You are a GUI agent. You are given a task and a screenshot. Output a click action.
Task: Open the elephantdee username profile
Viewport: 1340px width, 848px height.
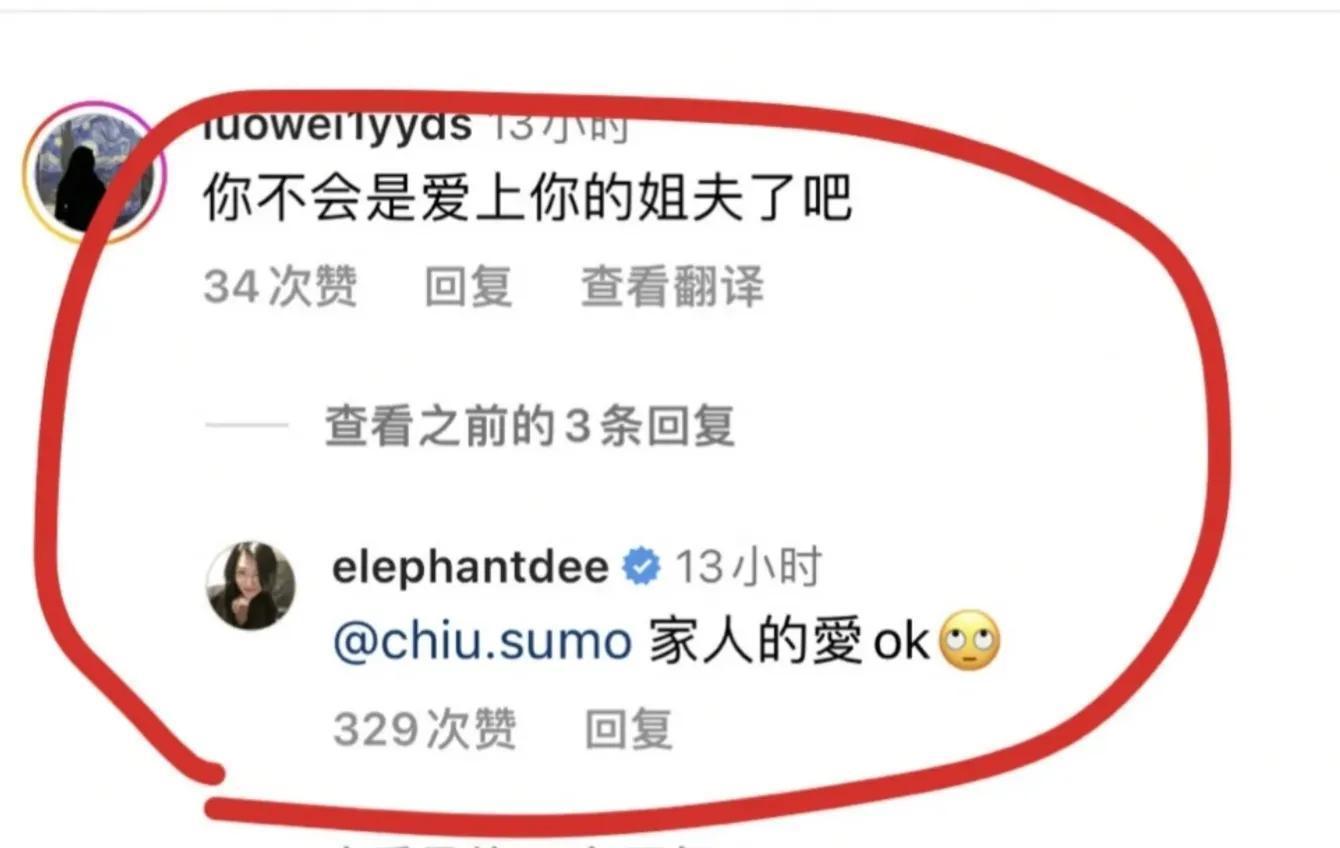(470, 568)
